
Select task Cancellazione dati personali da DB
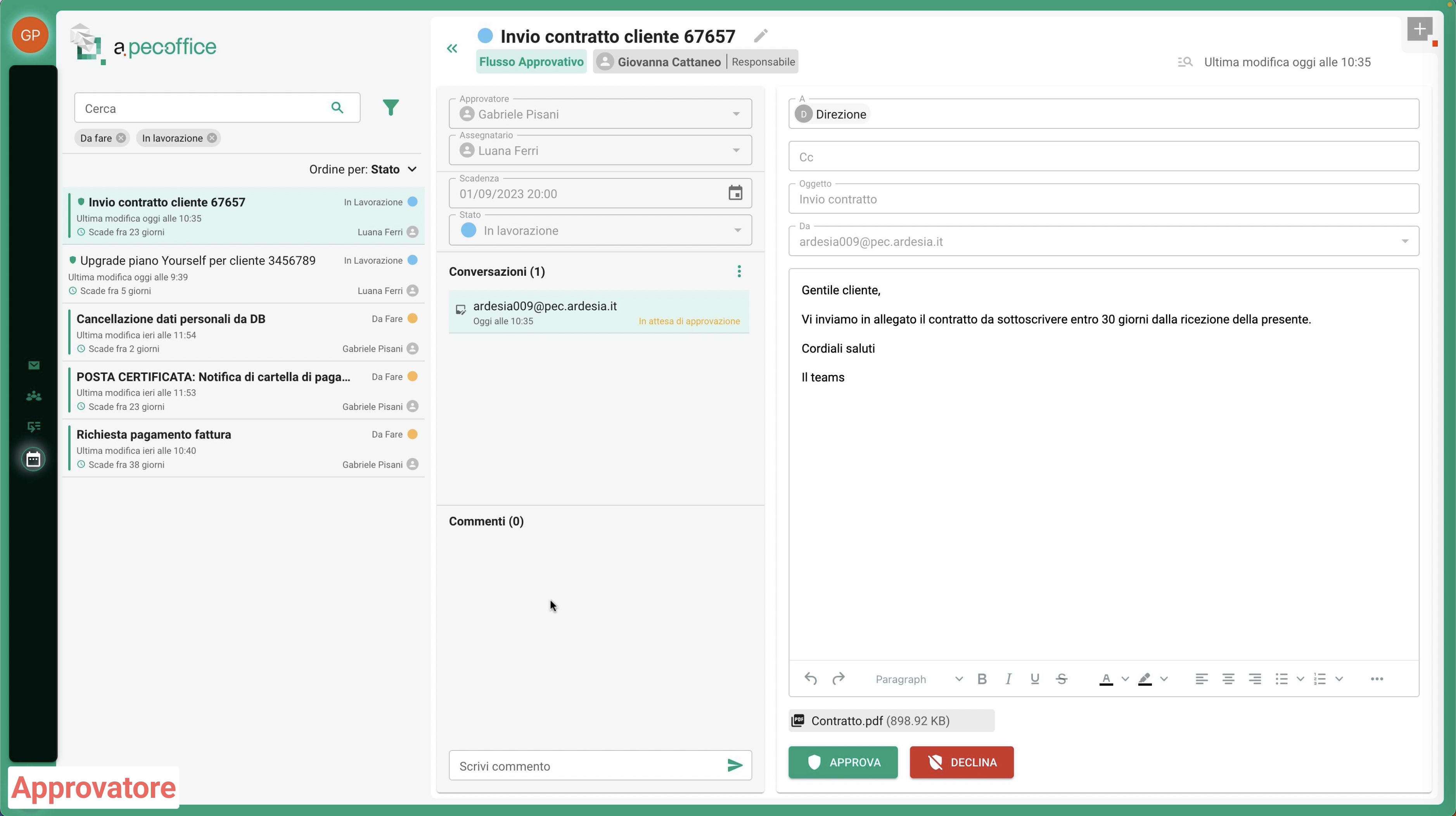(244, 333)
